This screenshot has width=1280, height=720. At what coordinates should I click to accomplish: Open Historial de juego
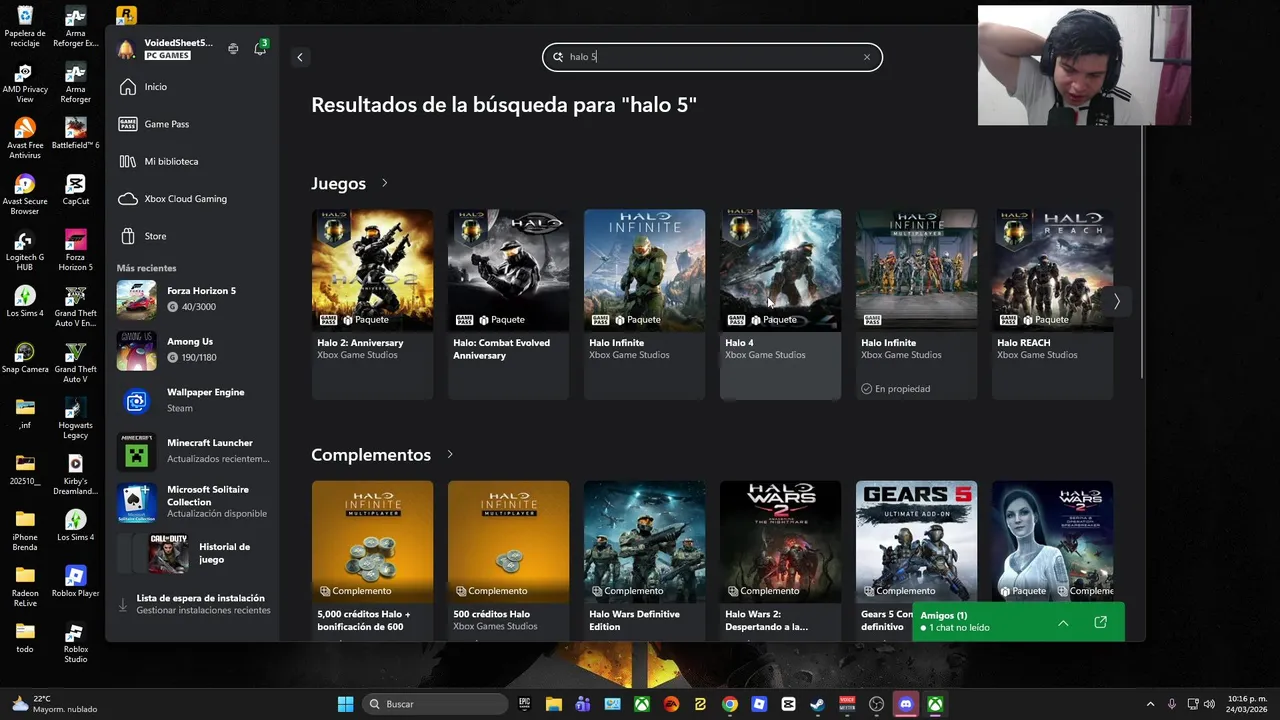(192, 553)
